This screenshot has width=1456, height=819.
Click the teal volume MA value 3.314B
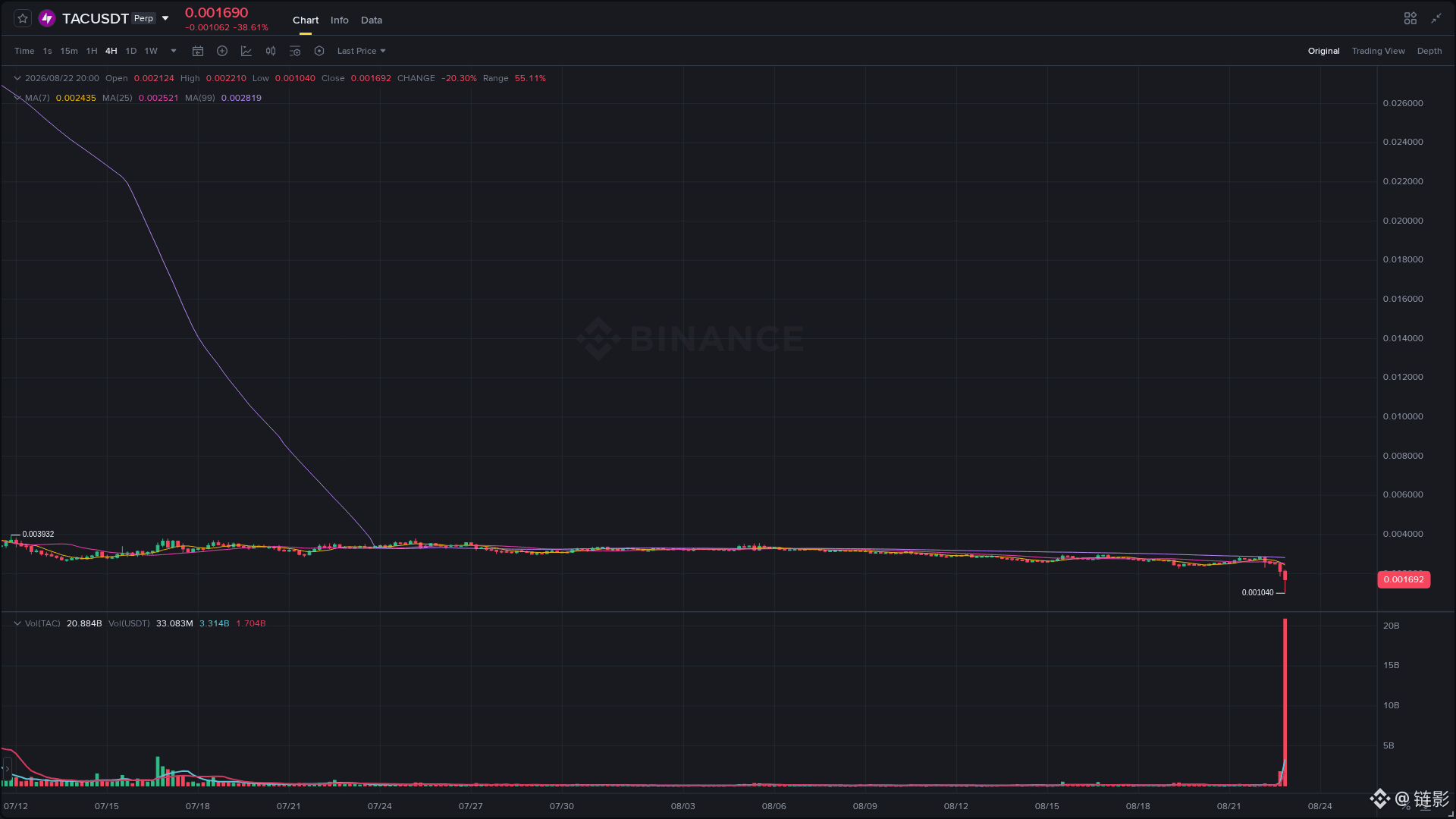(x=214, y=623)
